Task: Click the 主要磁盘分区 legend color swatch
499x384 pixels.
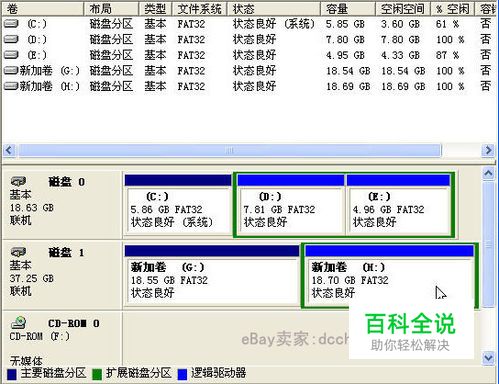Action: click(x=12, y=374)
